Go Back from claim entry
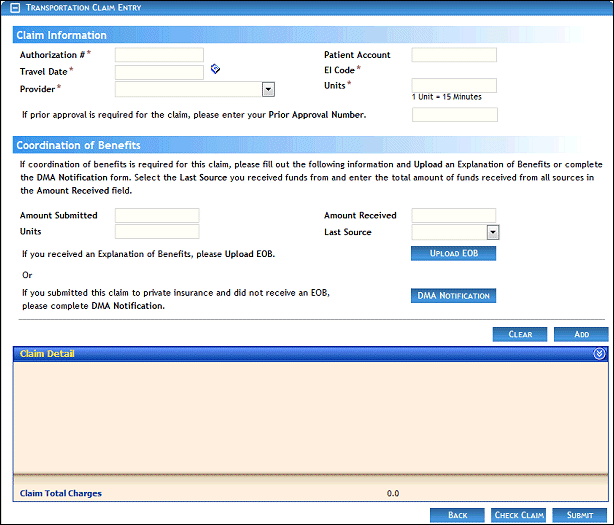614x525 pixels. point(458,515)
